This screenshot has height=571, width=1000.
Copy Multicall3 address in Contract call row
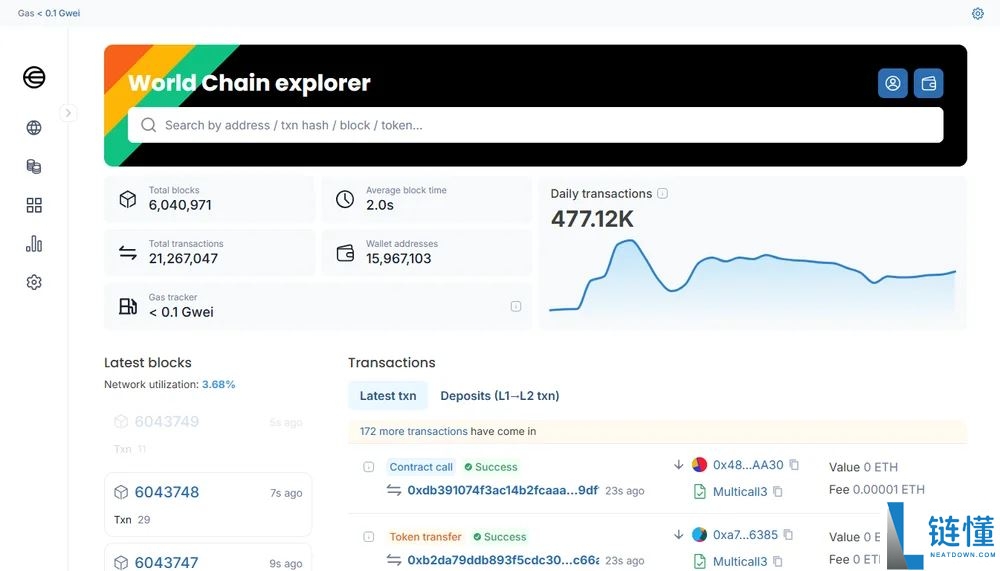tap(777, 491)
